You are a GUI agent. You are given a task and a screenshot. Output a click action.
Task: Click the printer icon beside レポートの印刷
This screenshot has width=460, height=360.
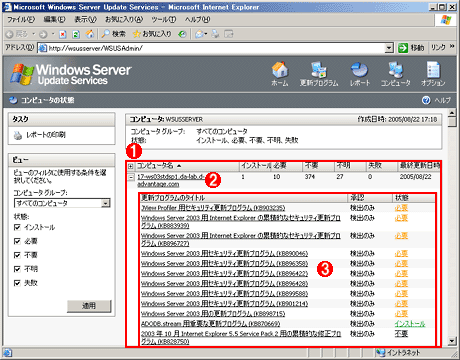(18, 135)
